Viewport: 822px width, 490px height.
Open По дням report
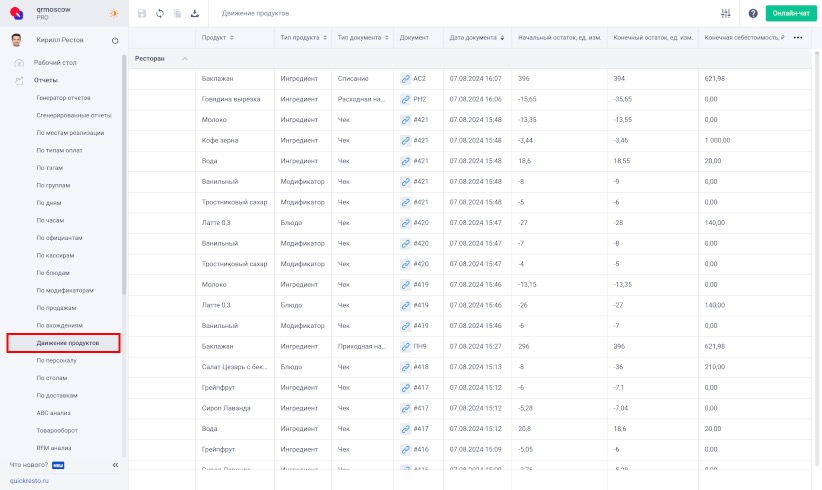(x=49, y=203)
